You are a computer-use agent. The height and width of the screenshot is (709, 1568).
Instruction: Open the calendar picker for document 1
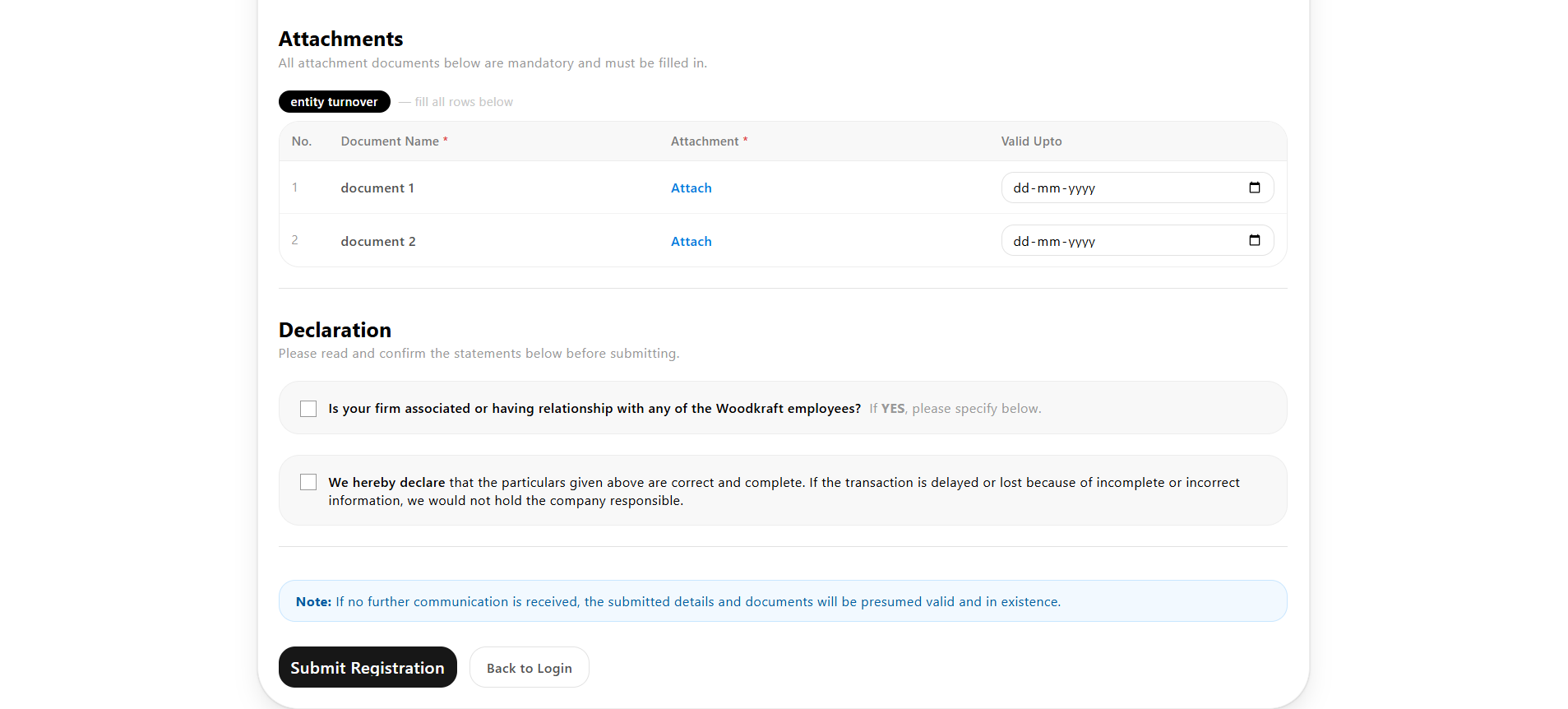coord(1254,188)
